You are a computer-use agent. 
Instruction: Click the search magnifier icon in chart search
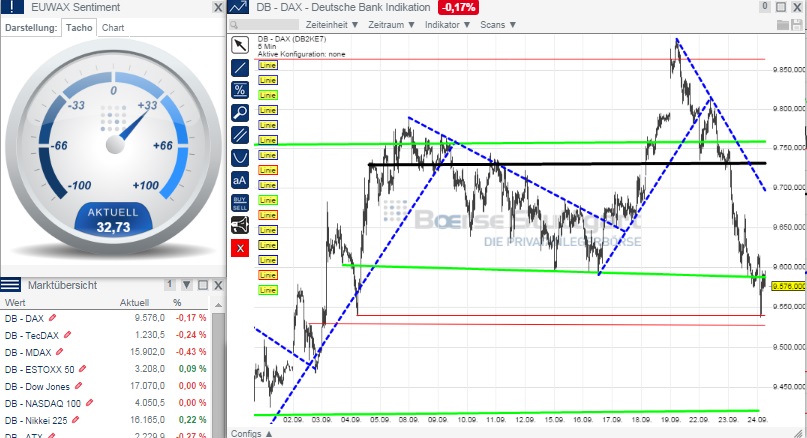[234, 25]
